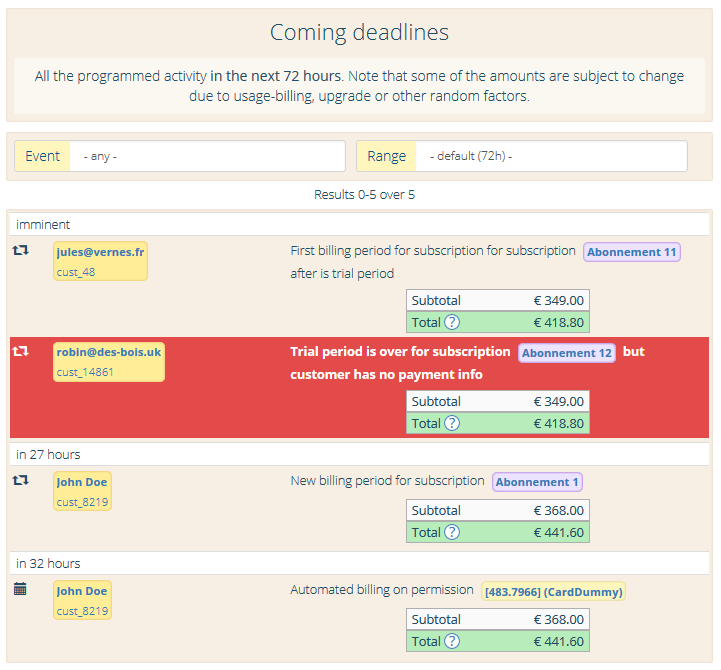The image size is (721, 670).
Task: Click the calendar icon in the 32 hours row
Action: point(20,589)
